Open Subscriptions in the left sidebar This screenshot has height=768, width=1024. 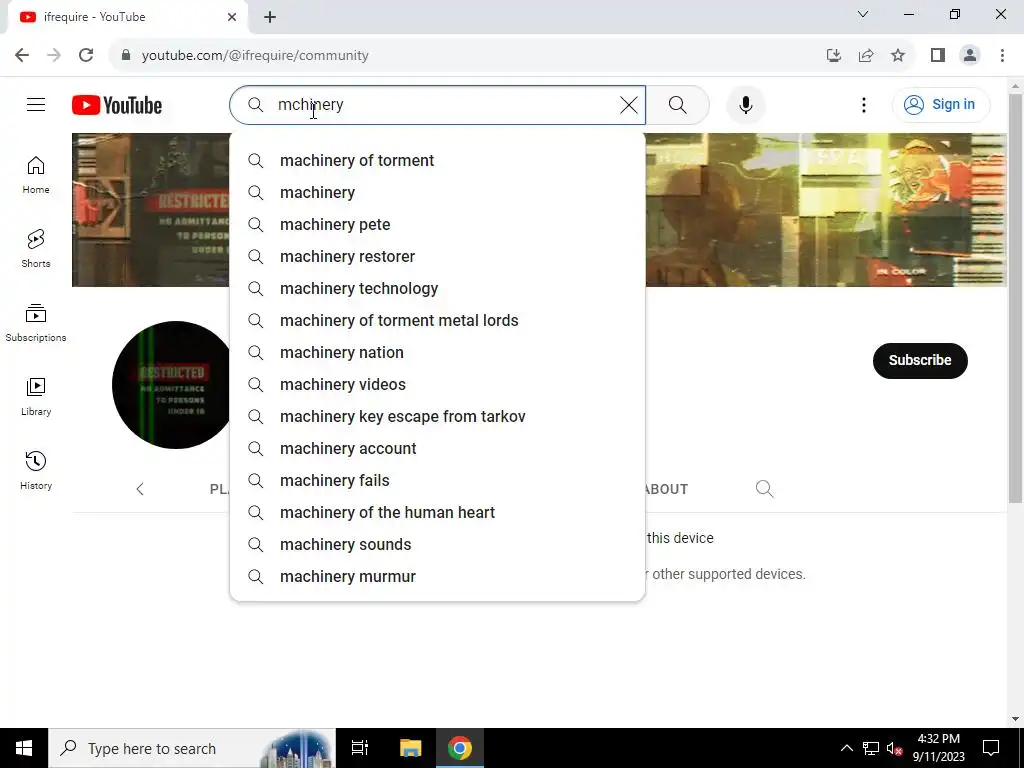coord(36,323)
